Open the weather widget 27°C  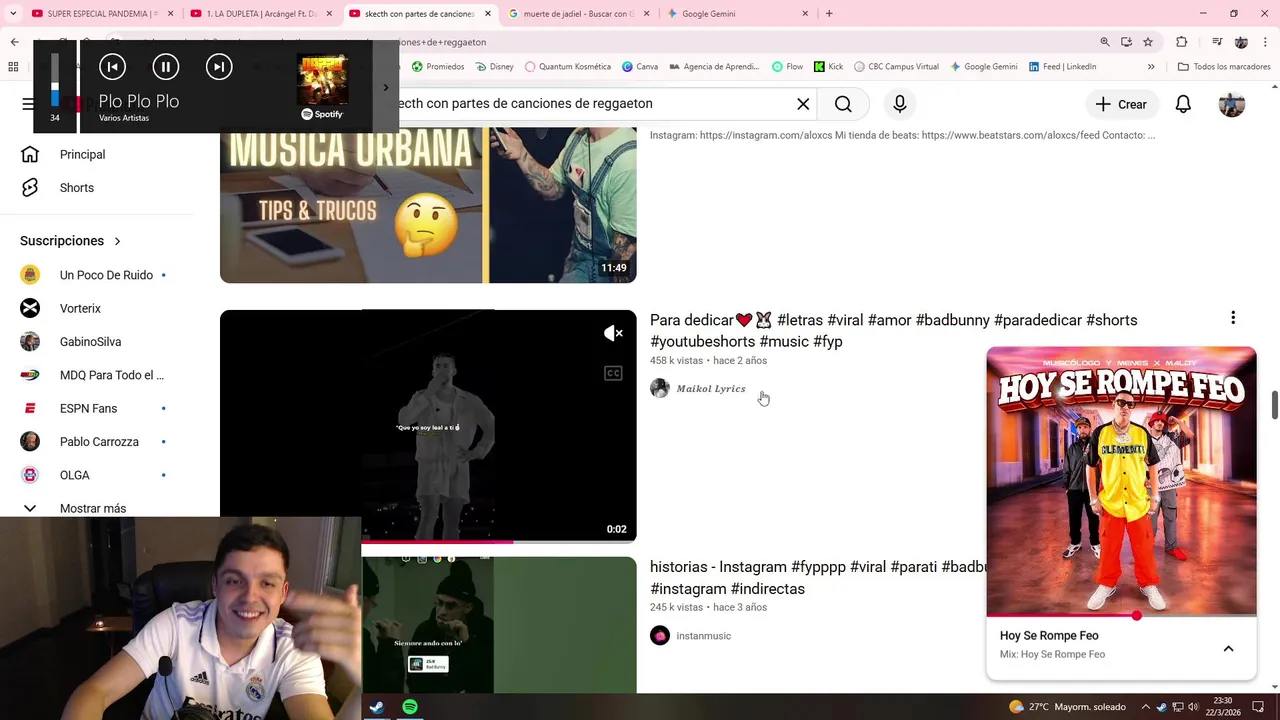click(x=1066, y=707)
